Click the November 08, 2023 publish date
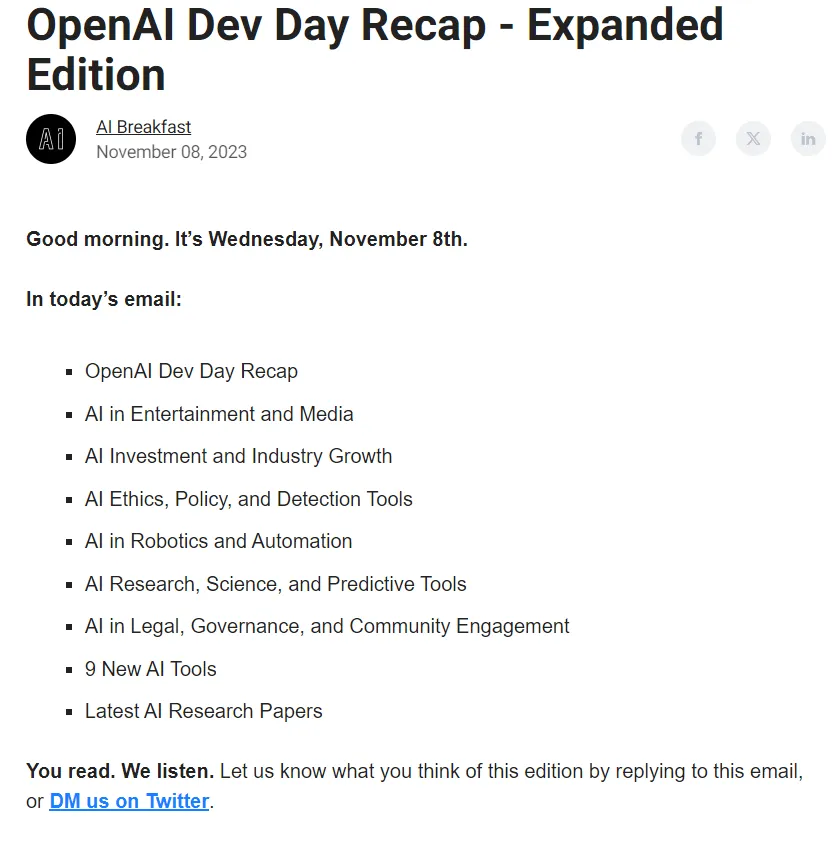 coord(172,152)
